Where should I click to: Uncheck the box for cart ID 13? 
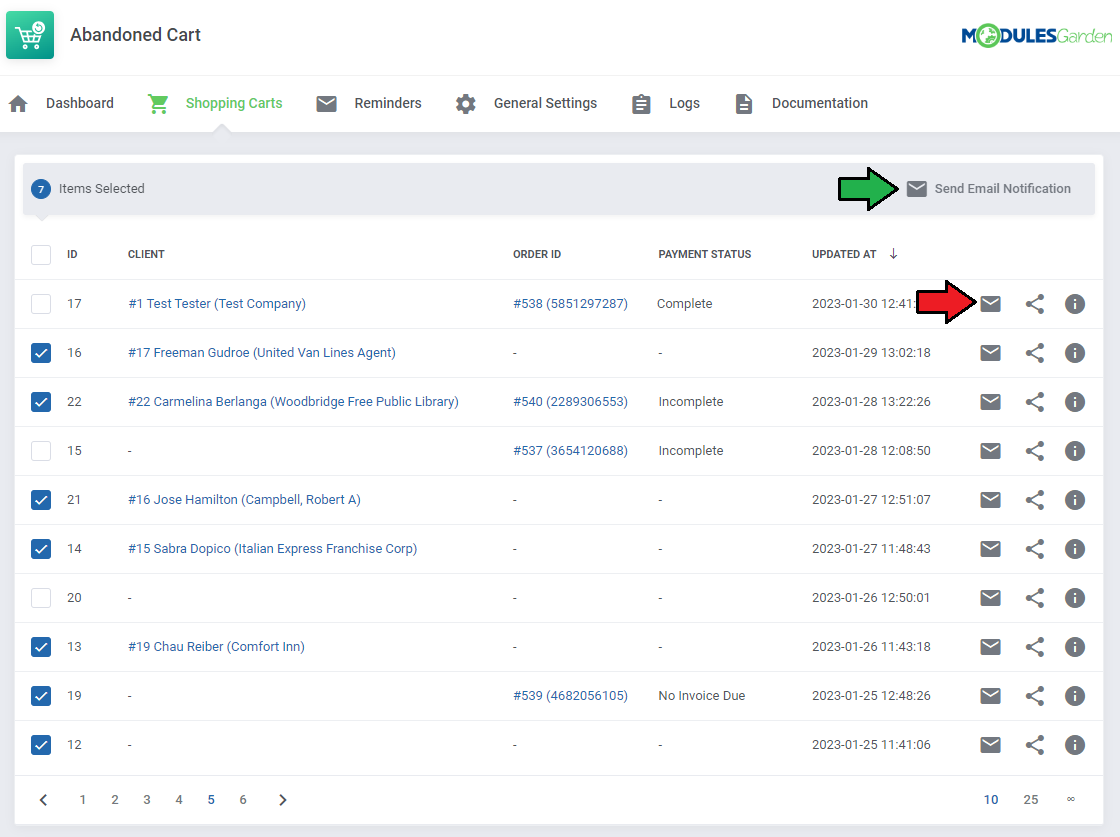tap(41, 647)
